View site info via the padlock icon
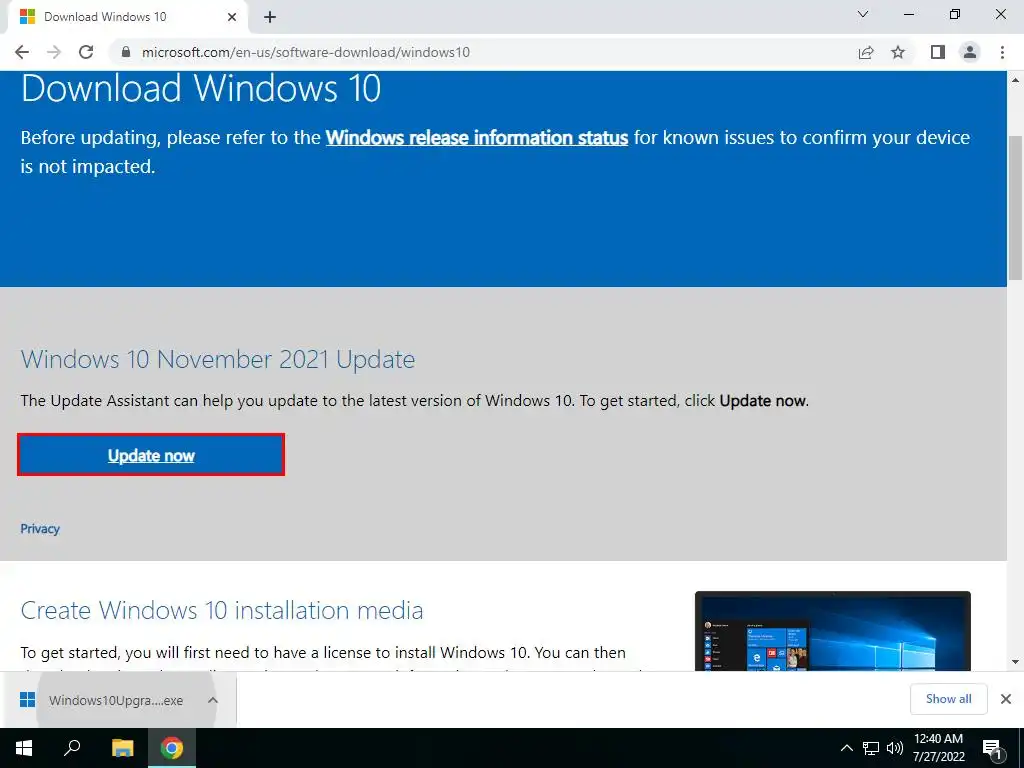1024x768 pixels. point(126,52)
